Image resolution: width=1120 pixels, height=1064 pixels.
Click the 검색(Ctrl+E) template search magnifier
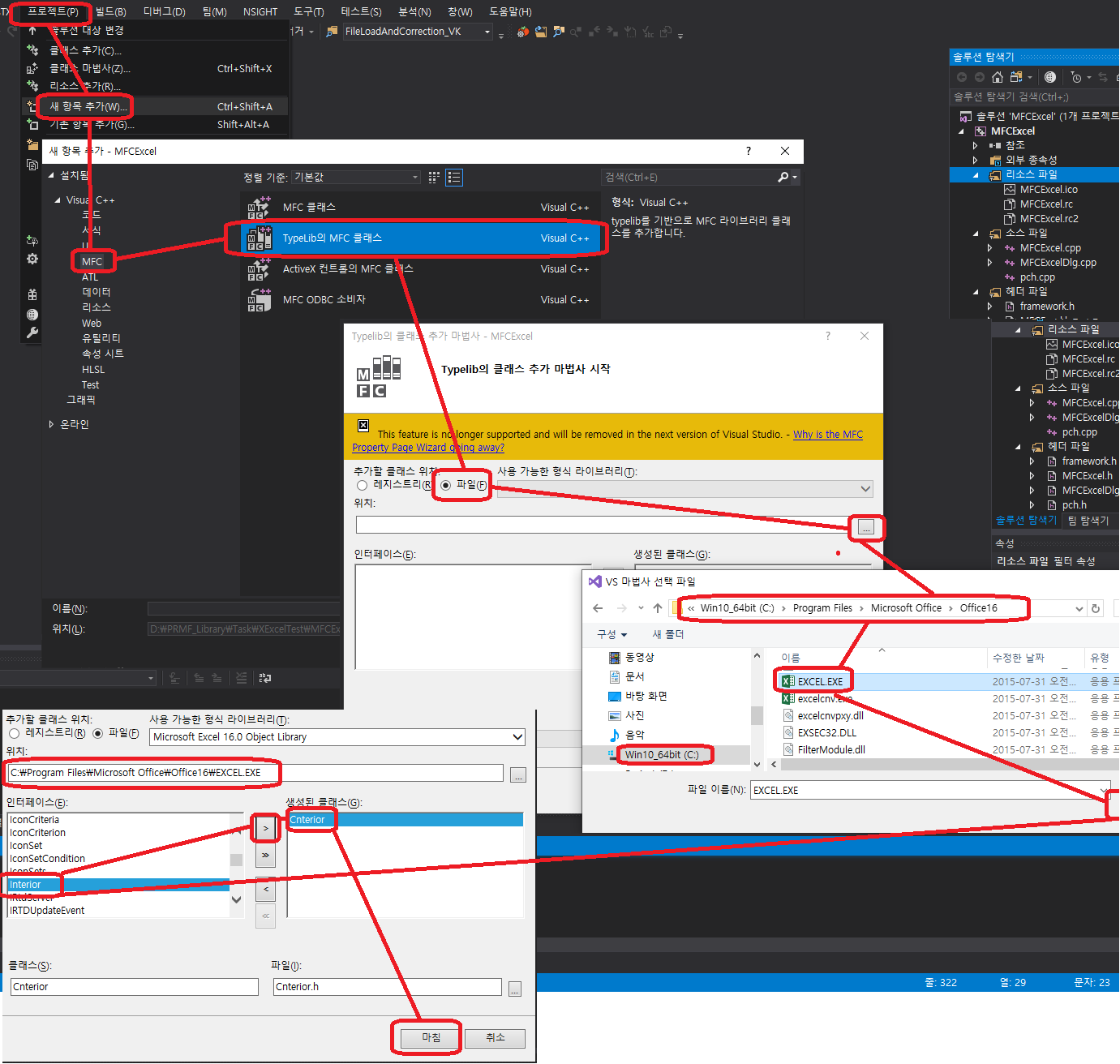(x=783, y=177)
